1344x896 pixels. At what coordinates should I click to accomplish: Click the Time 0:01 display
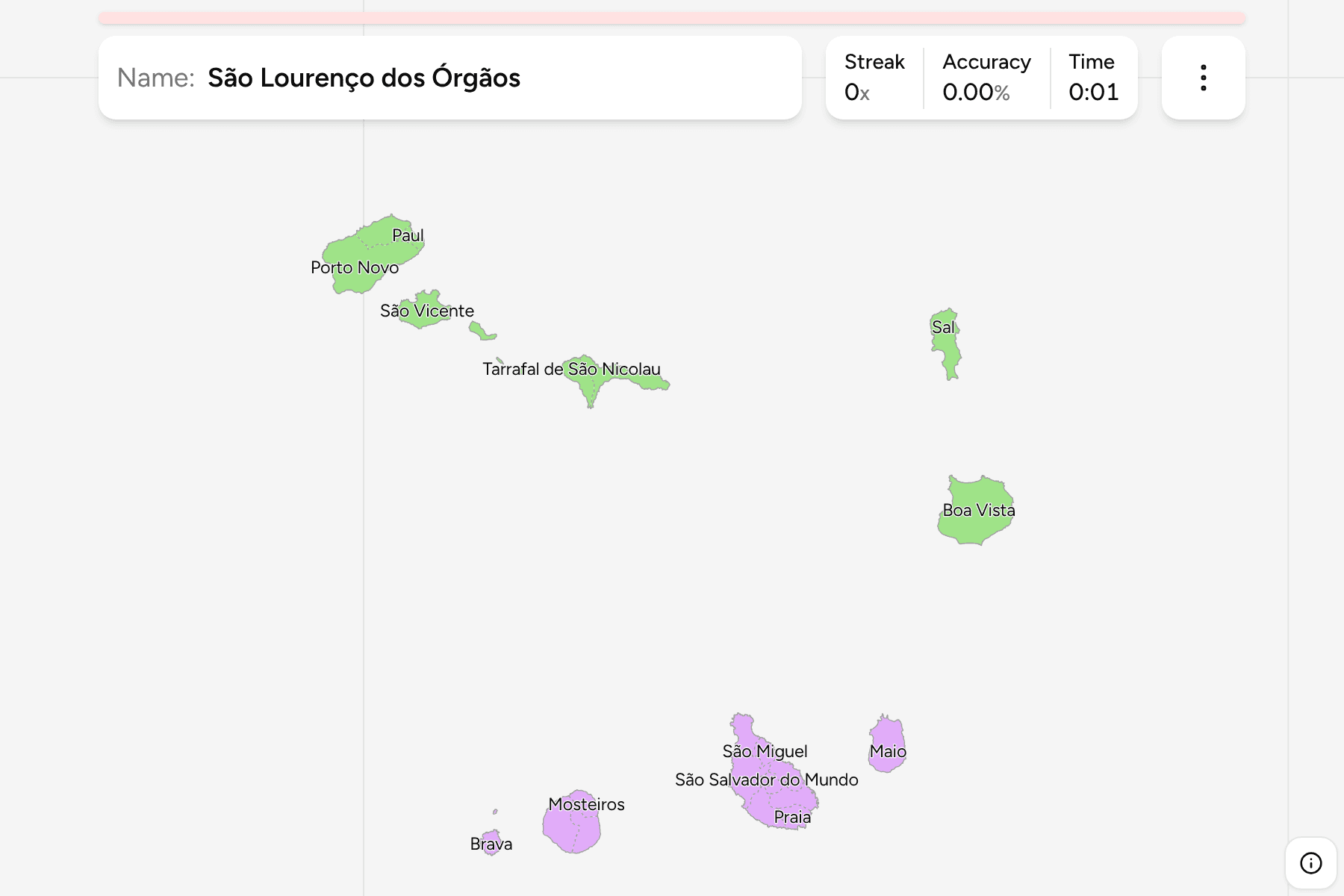coord(1093,78)
